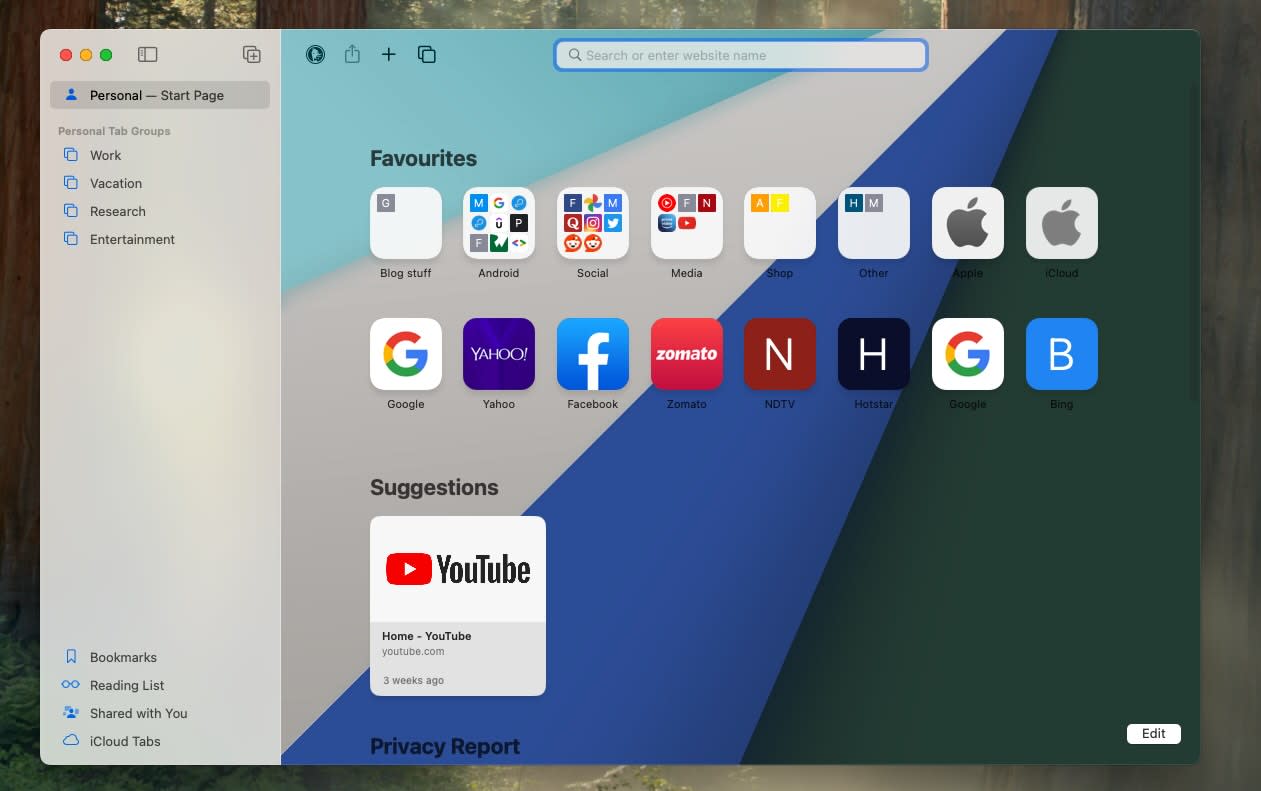Open the Facebook favourite
Screen dimensions: 1261x791
click(x=593, y=354)
